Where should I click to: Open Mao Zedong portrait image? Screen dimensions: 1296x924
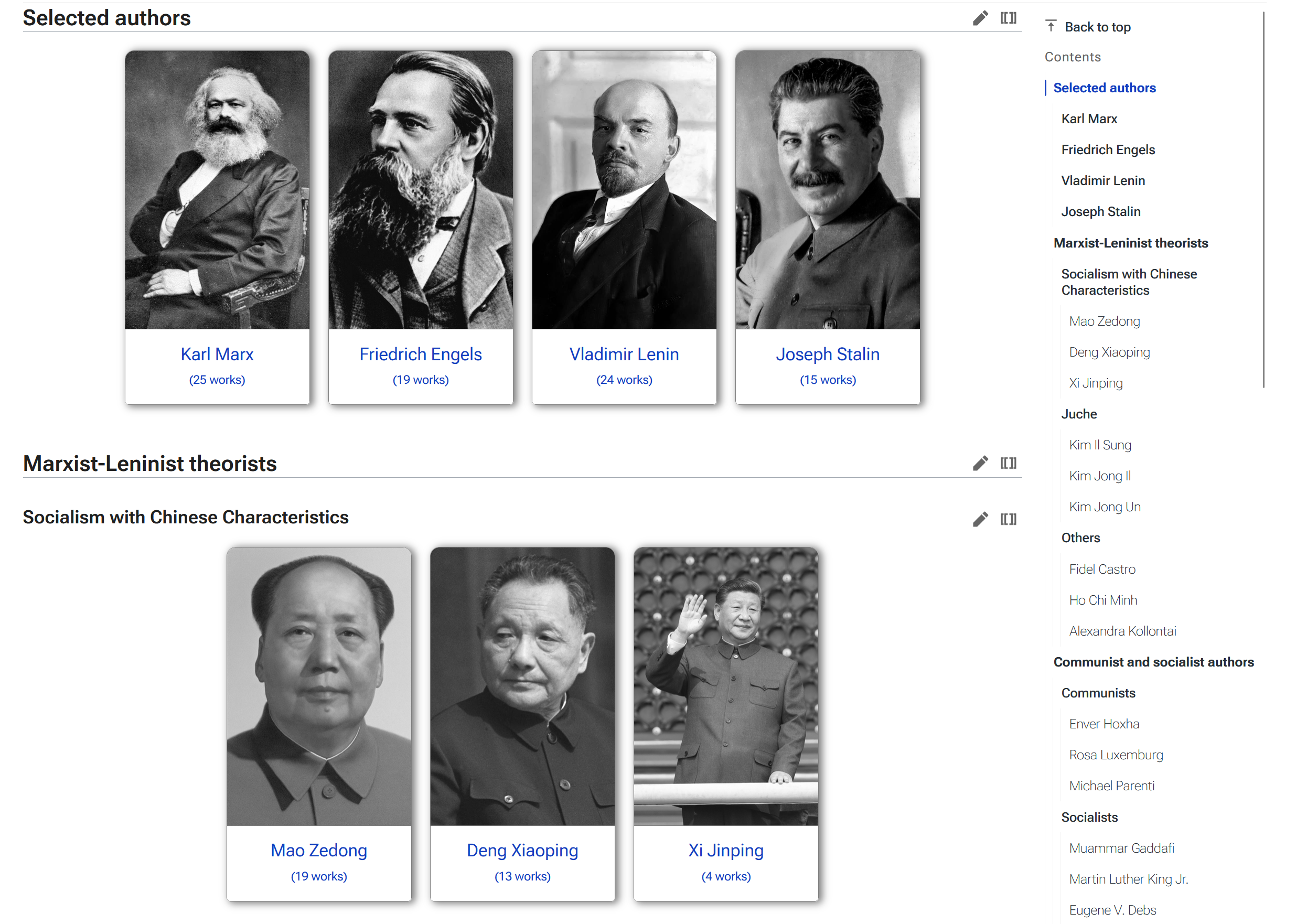pyautogui.click(x=319, y=686)
